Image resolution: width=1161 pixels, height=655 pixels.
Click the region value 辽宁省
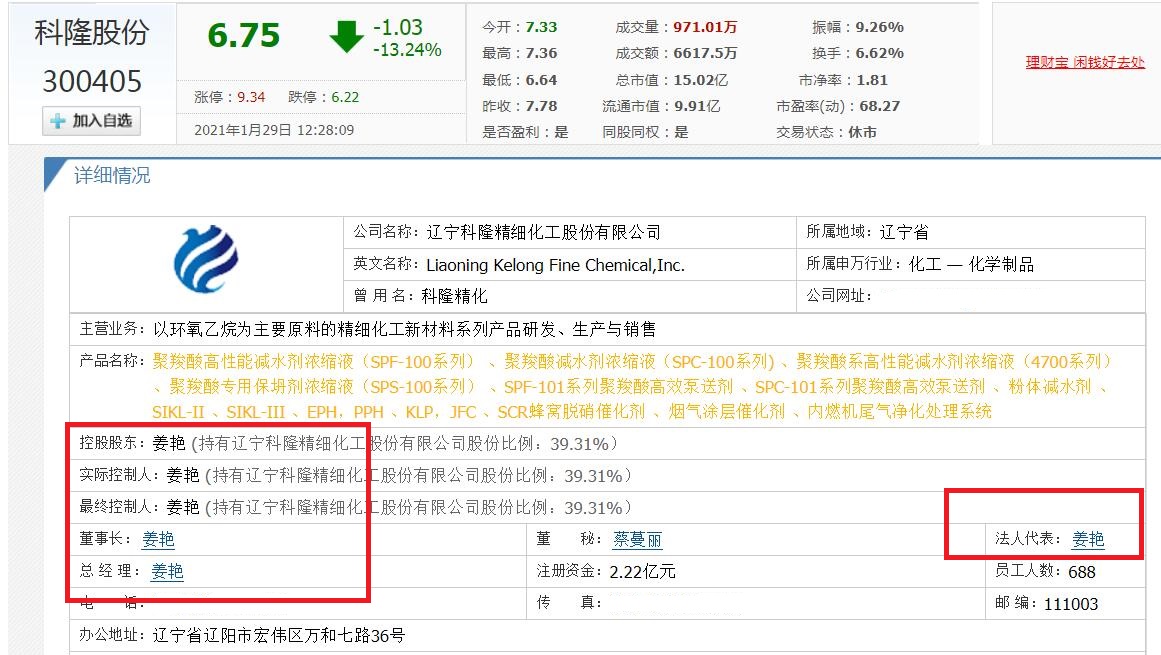(x=904, y=232)
